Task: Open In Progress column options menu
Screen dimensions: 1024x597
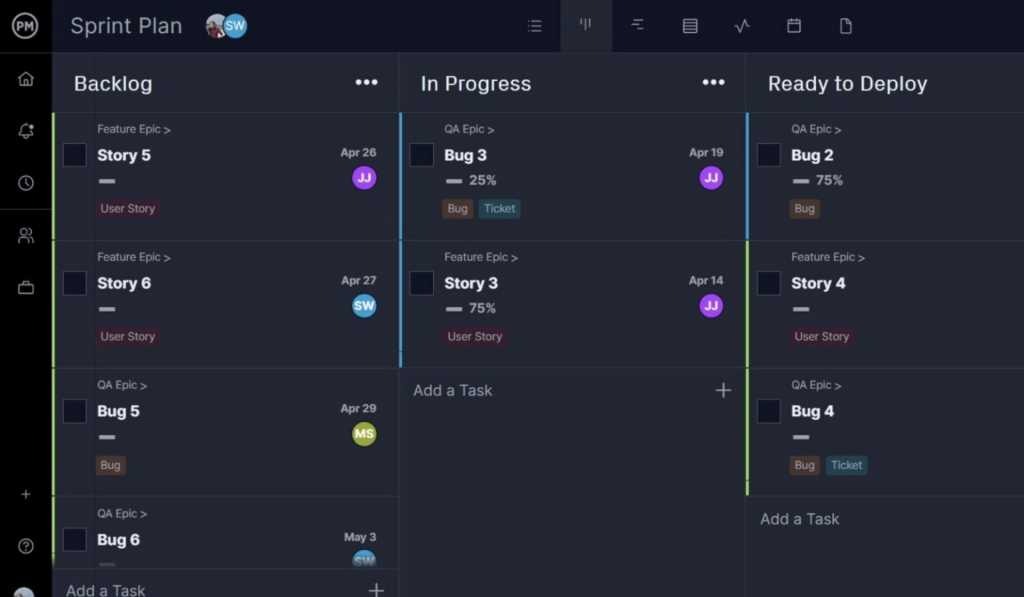Action: [713, 82]
